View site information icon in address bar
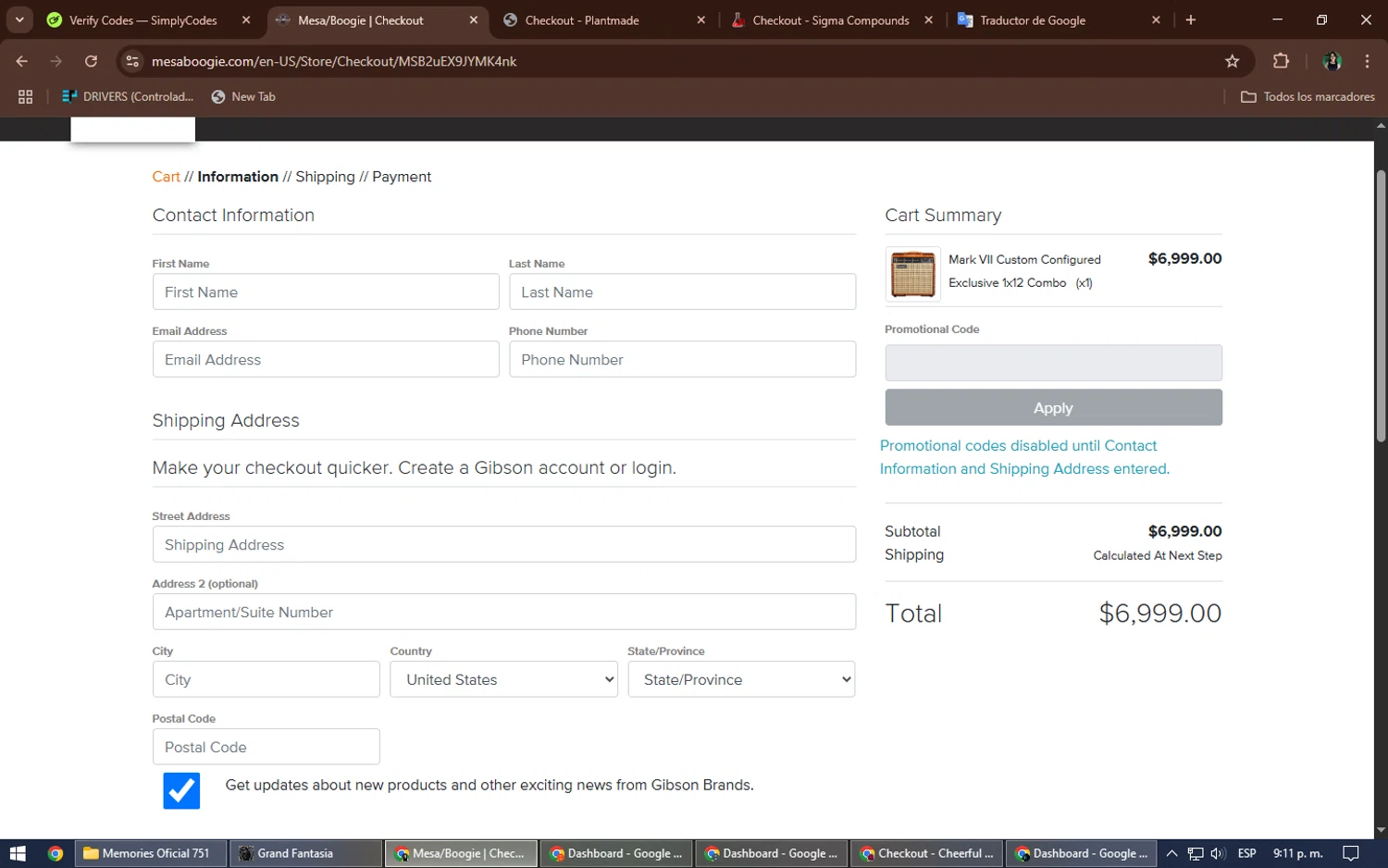The height and width of the screenshot is (868, 1388). coord(132,61)
